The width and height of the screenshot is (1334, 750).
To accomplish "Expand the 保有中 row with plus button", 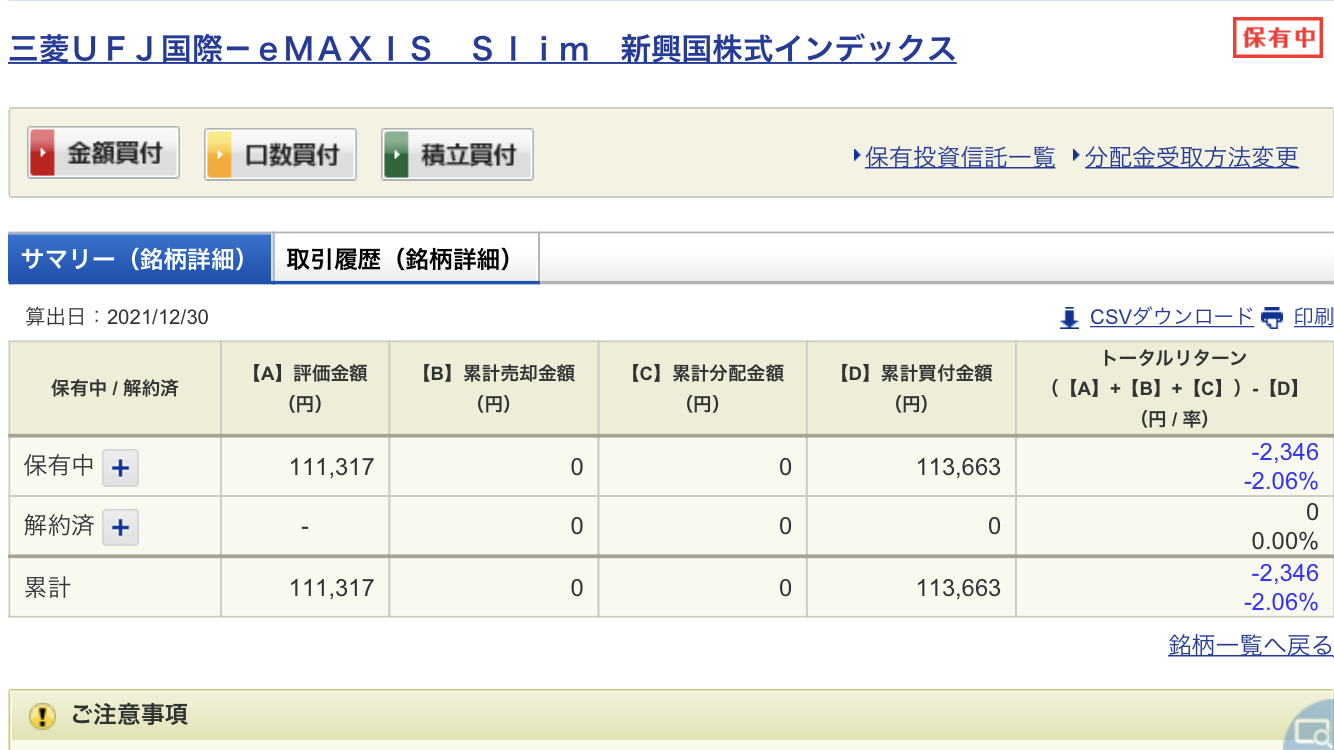I will [120, 467].
